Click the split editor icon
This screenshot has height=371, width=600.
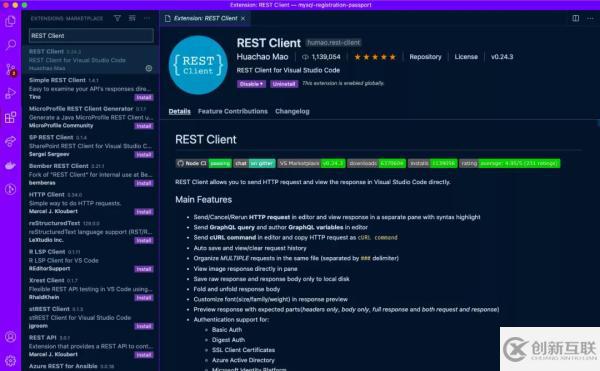pos(576,18)
